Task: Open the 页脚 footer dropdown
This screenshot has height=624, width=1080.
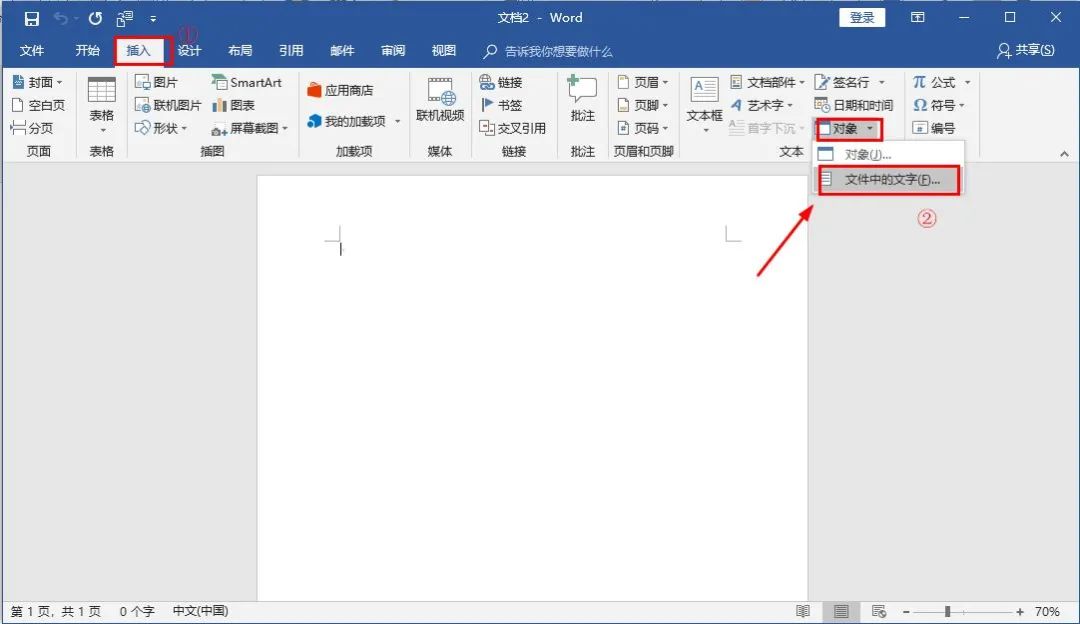Action: 643,105
